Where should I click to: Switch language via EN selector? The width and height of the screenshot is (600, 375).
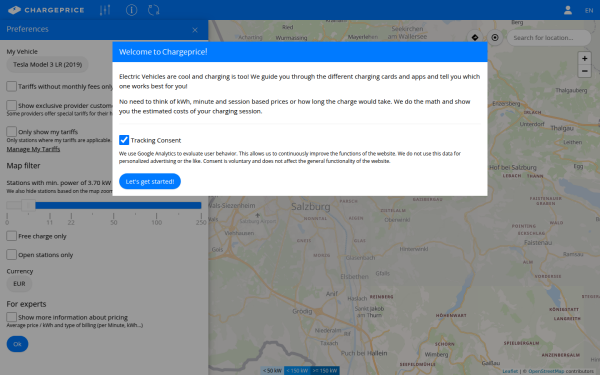[x=589, y=10]
